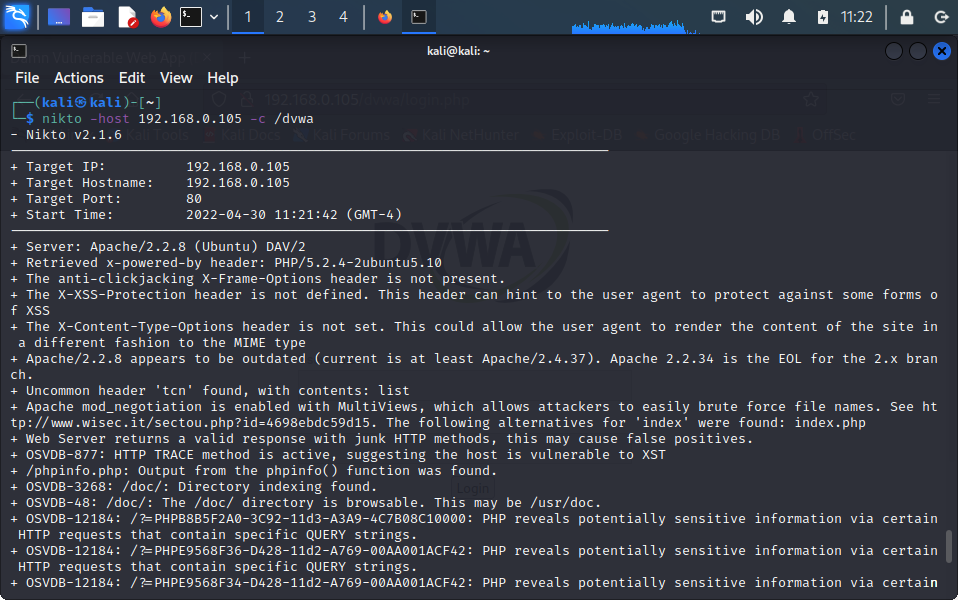The height and width of the screenshot is (600, 958).
Task: Click 'HTTP TRACE method is active' text
Action: [x=222, y=455]
